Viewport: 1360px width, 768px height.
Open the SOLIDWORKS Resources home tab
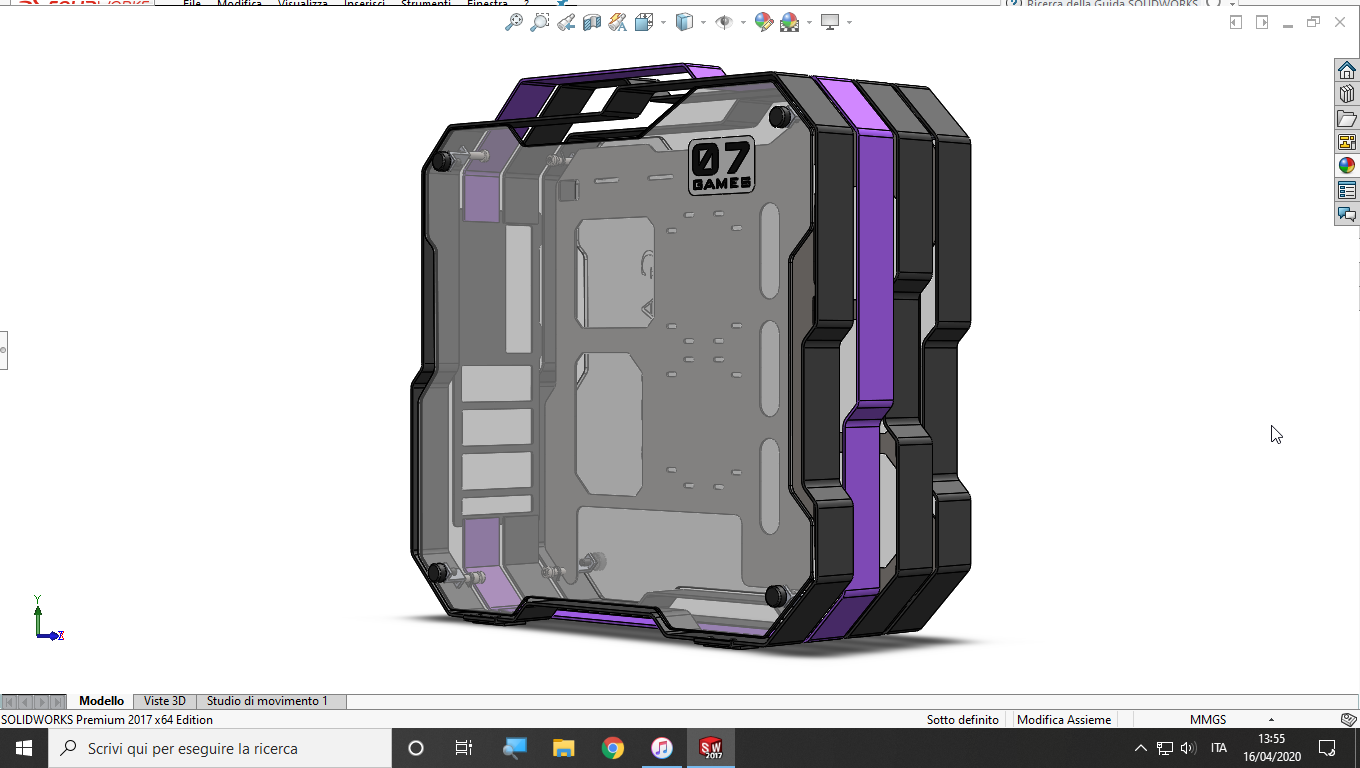point(1347,70)
